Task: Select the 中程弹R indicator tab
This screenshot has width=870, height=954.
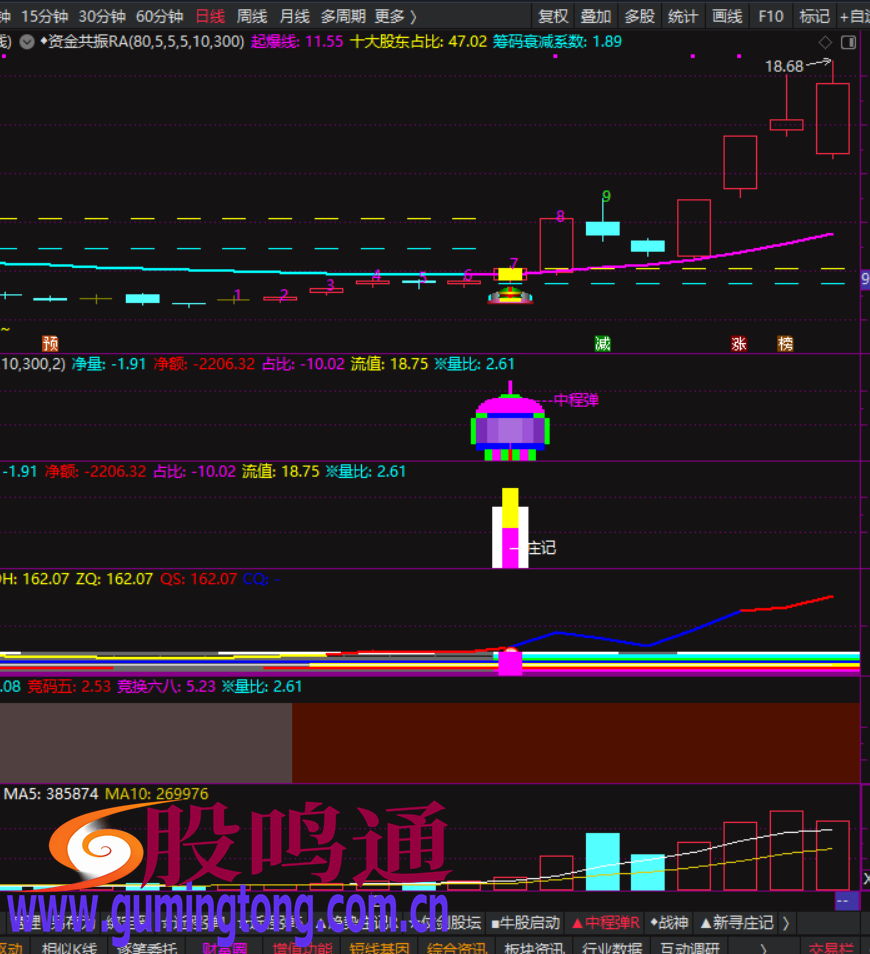Action: point(605,922)
